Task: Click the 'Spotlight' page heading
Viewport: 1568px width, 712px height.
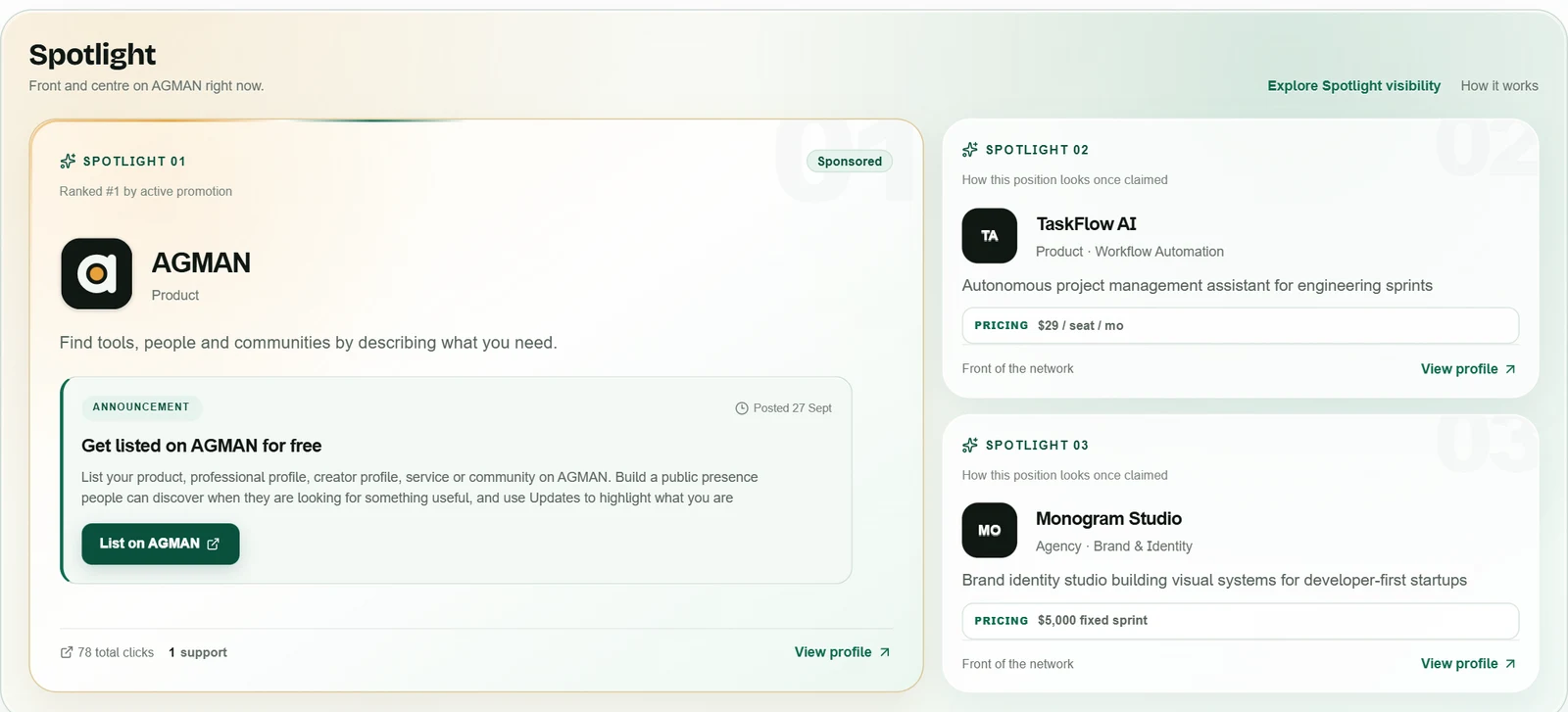Action: point(92,55)
